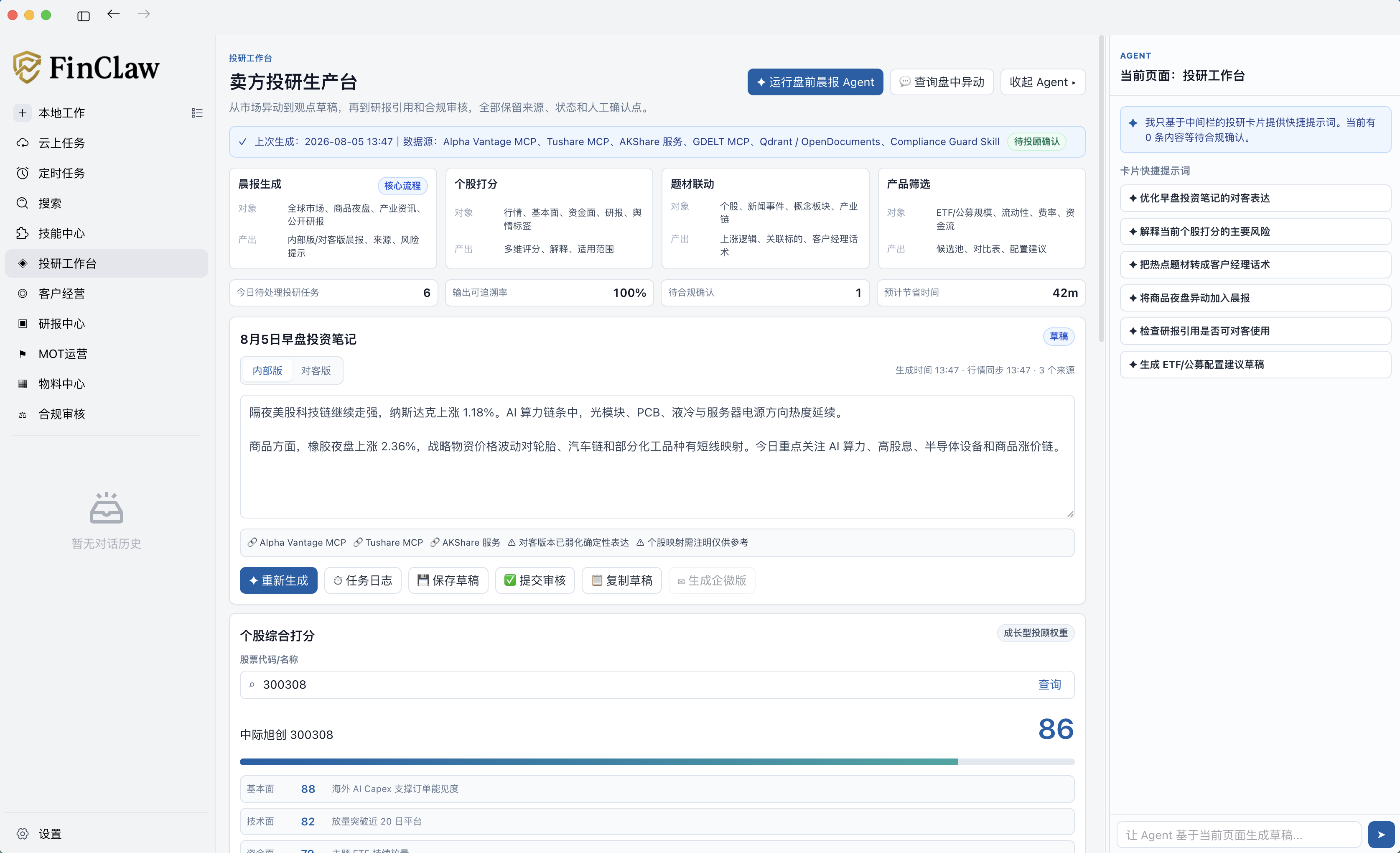This screenshot has width=1400, height=853.
Task: Click the Agent prompt input field
Action: pos(1239,835)
